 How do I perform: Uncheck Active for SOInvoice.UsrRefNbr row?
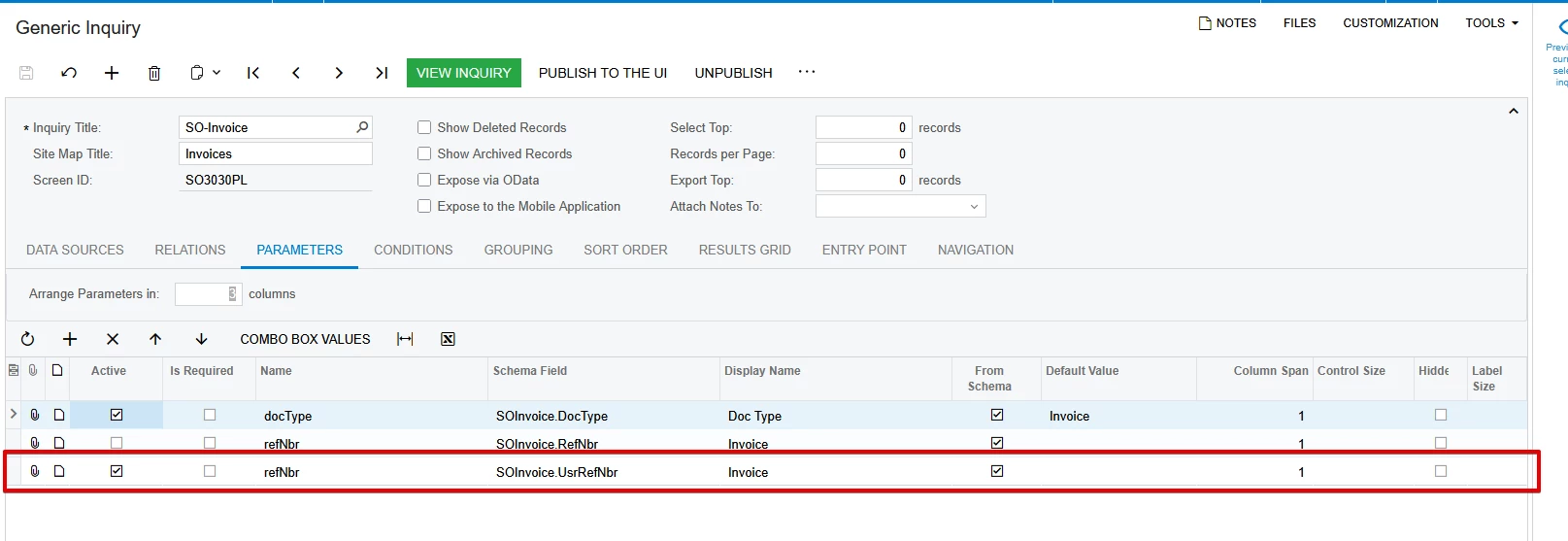click(117, 471)
